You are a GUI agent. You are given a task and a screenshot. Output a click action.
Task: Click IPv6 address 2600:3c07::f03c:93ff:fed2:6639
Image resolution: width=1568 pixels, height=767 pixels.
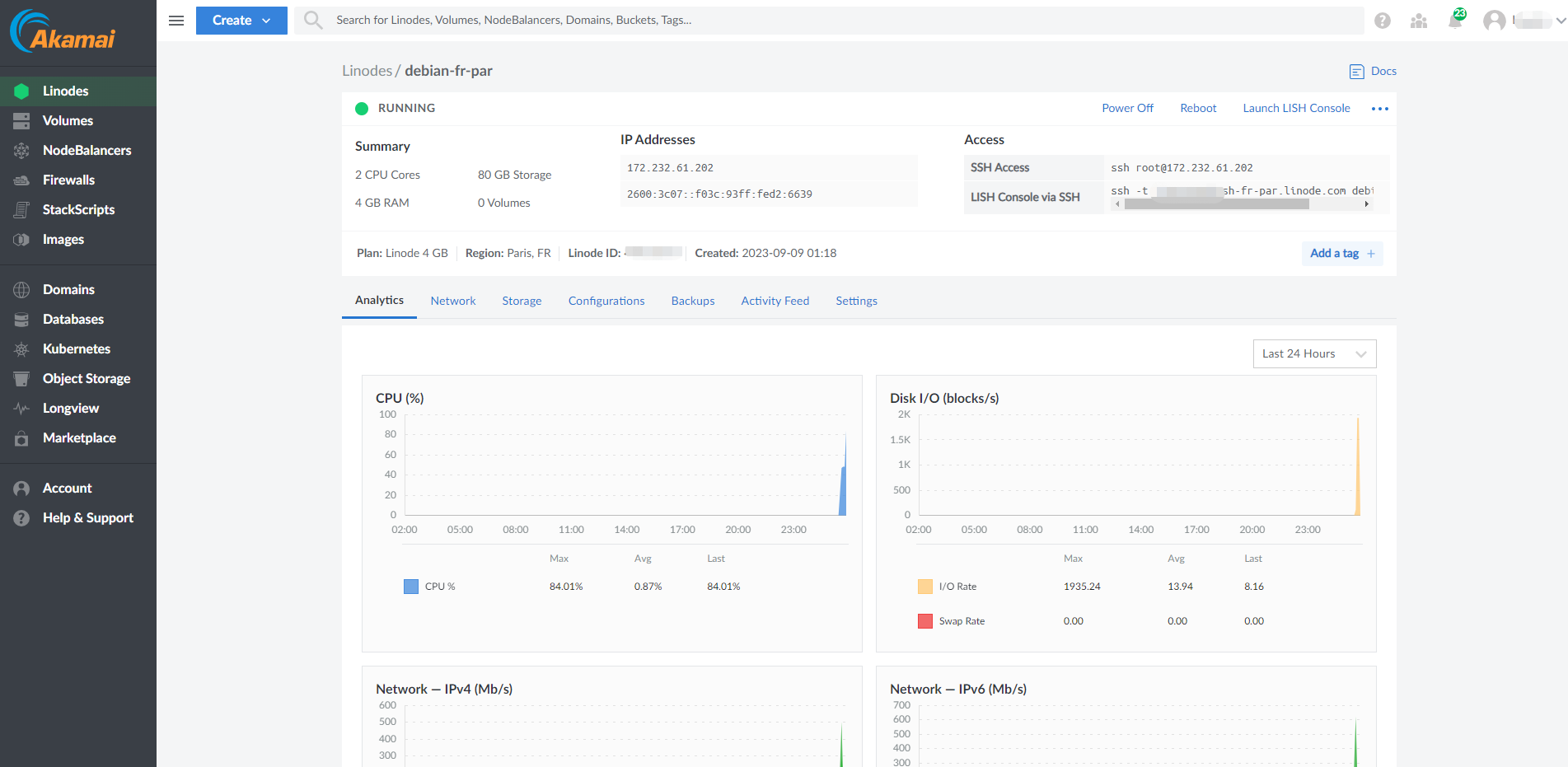point(719,194)
